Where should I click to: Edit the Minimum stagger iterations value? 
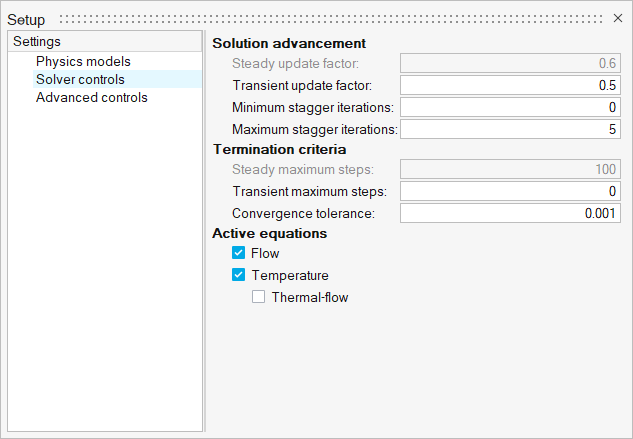point(510,107)
